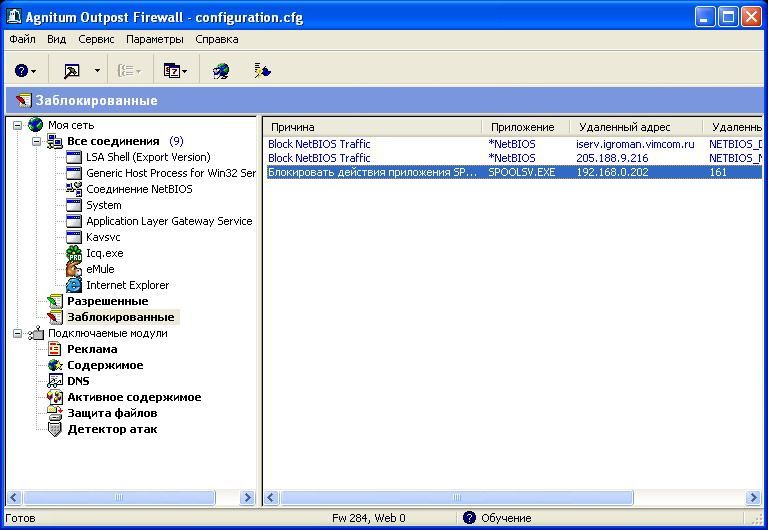Open the policy mode dropdown arrow
768x530 pixels.
coord(97,71)
